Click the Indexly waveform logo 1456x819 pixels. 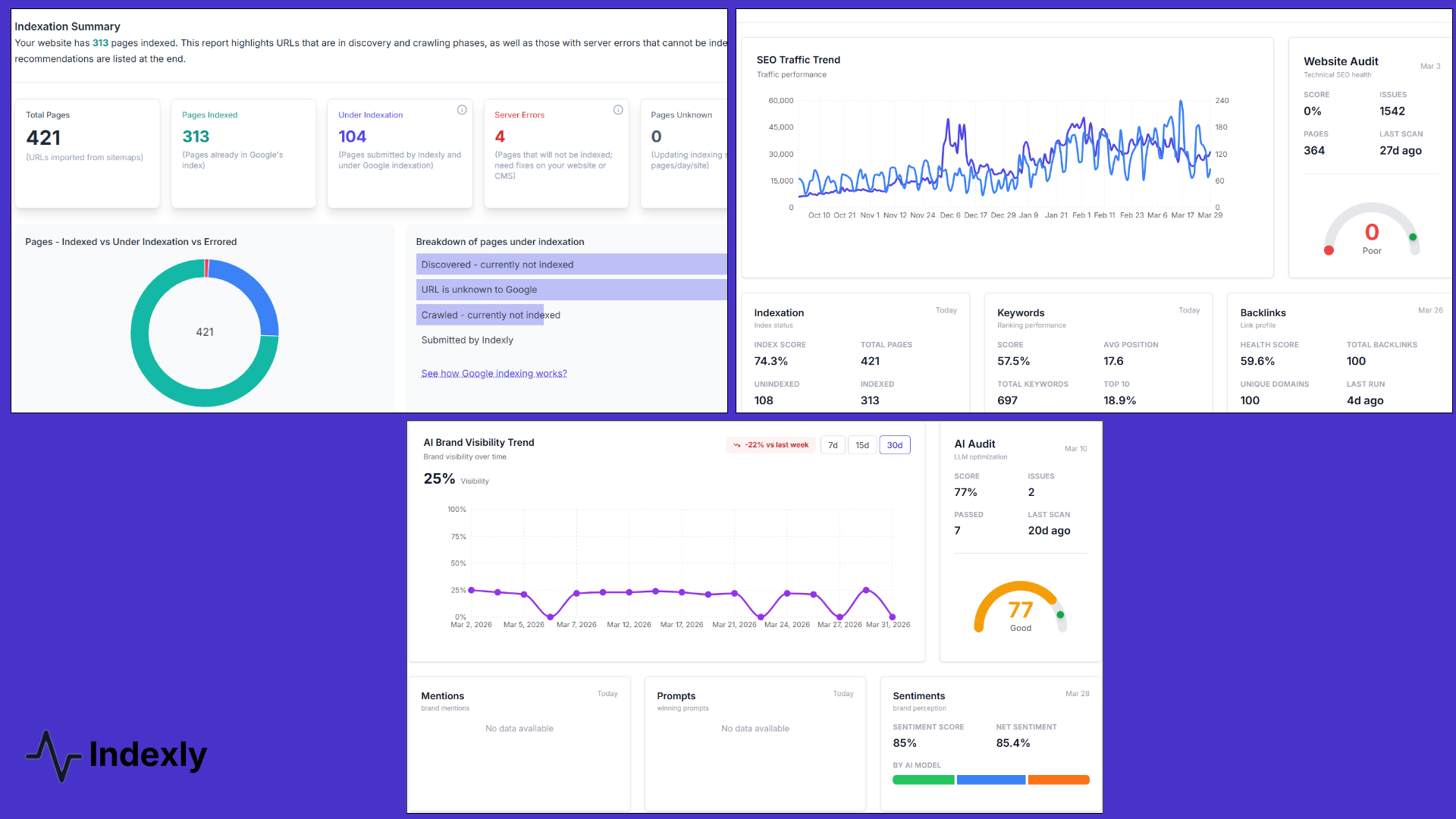click(53, 755)
